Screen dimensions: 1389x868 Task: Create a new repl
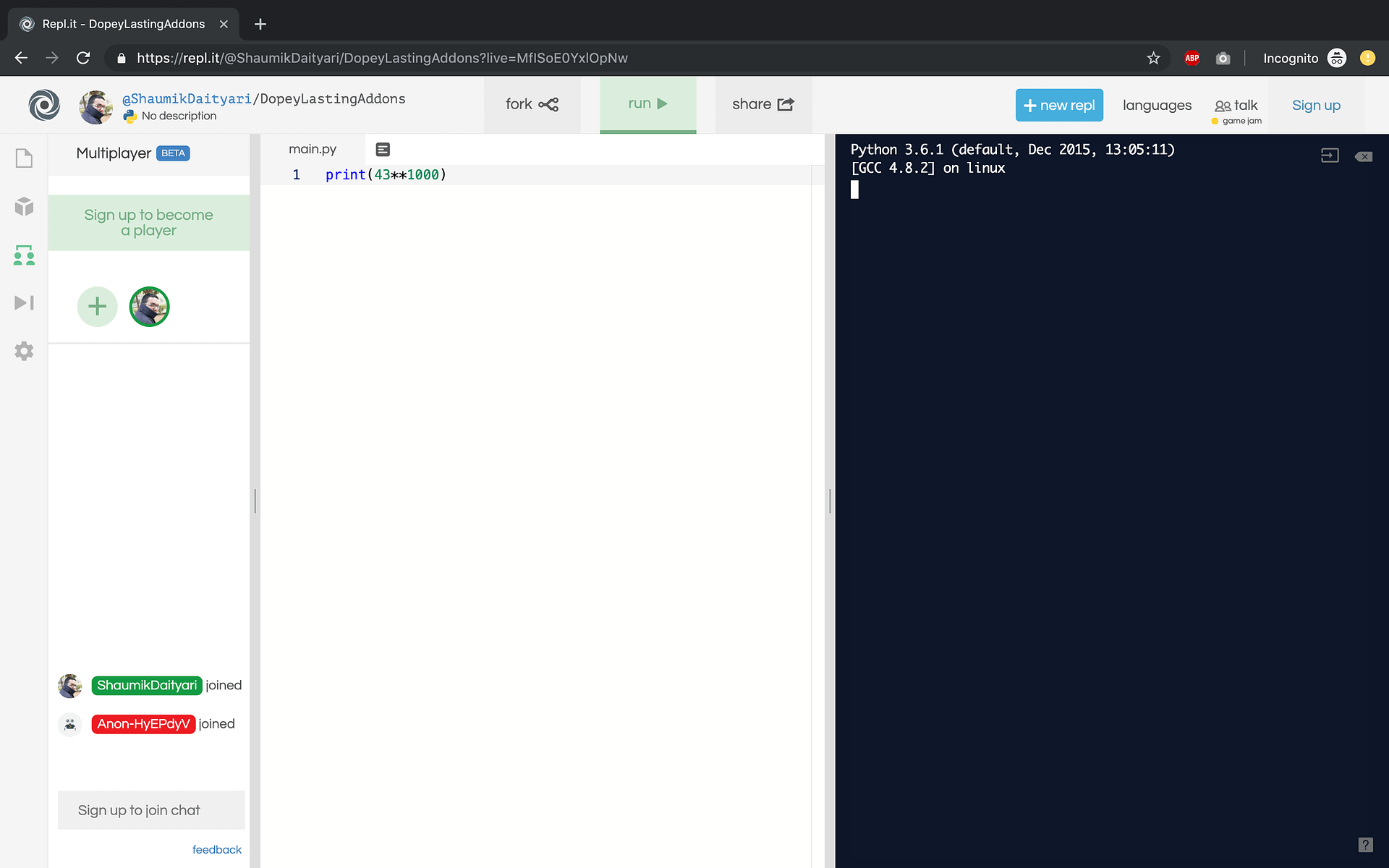click(x=1059, y=105)
